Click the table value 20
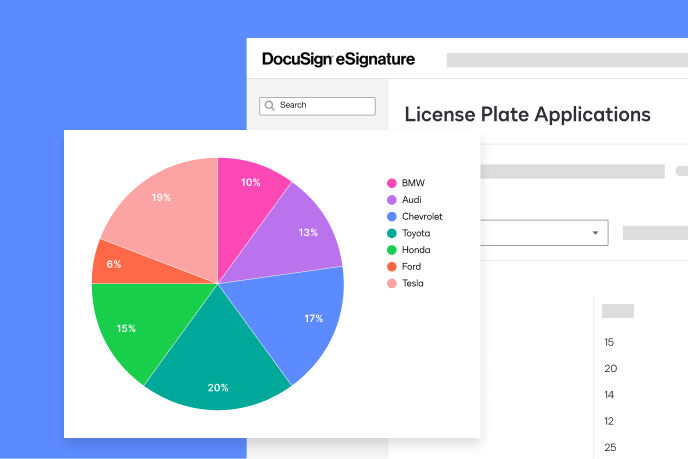Image resolution: width=688 pixels, height=459 pixels. (x=610, y=369)
